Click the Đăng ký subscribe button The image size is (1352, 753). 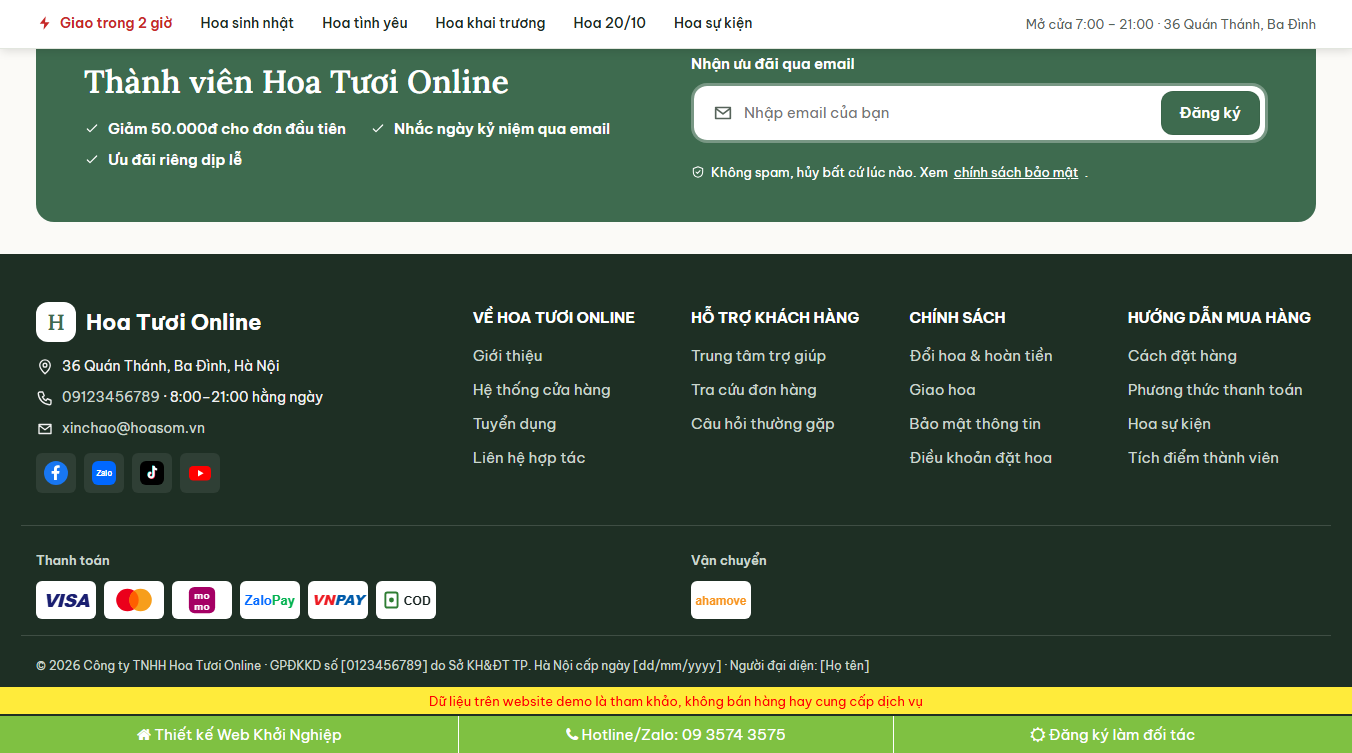coord(1210,113)
